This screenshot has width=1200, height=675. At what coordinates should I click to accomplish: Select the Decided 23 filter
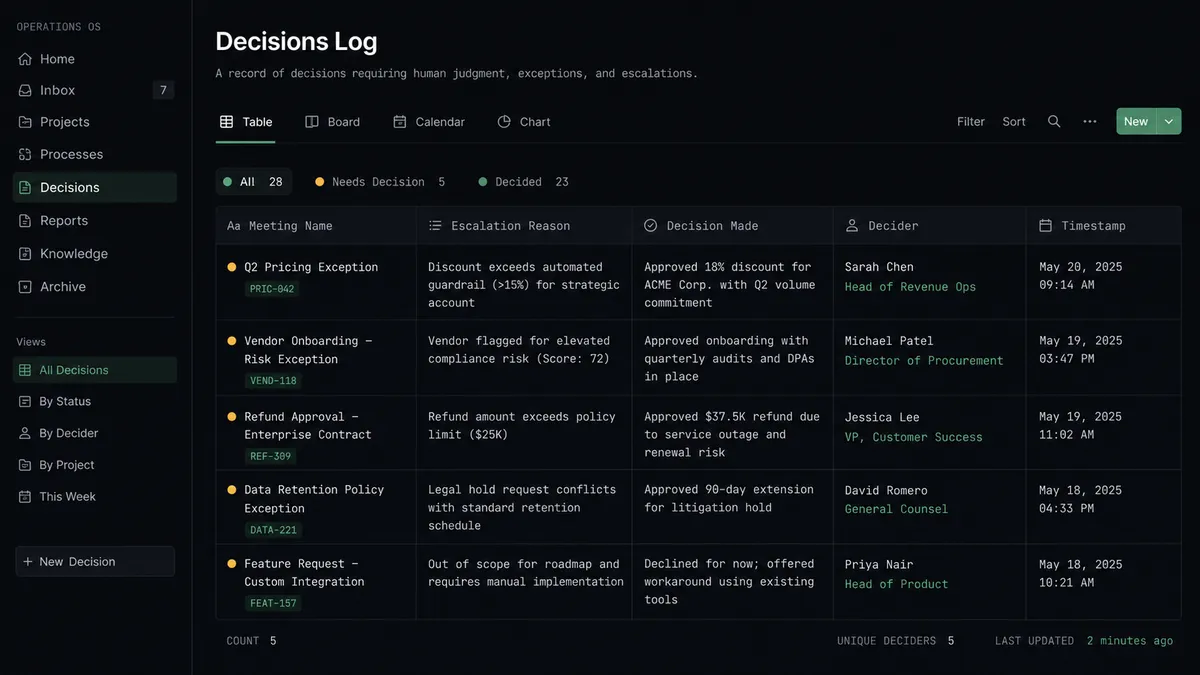click(523, 182)
